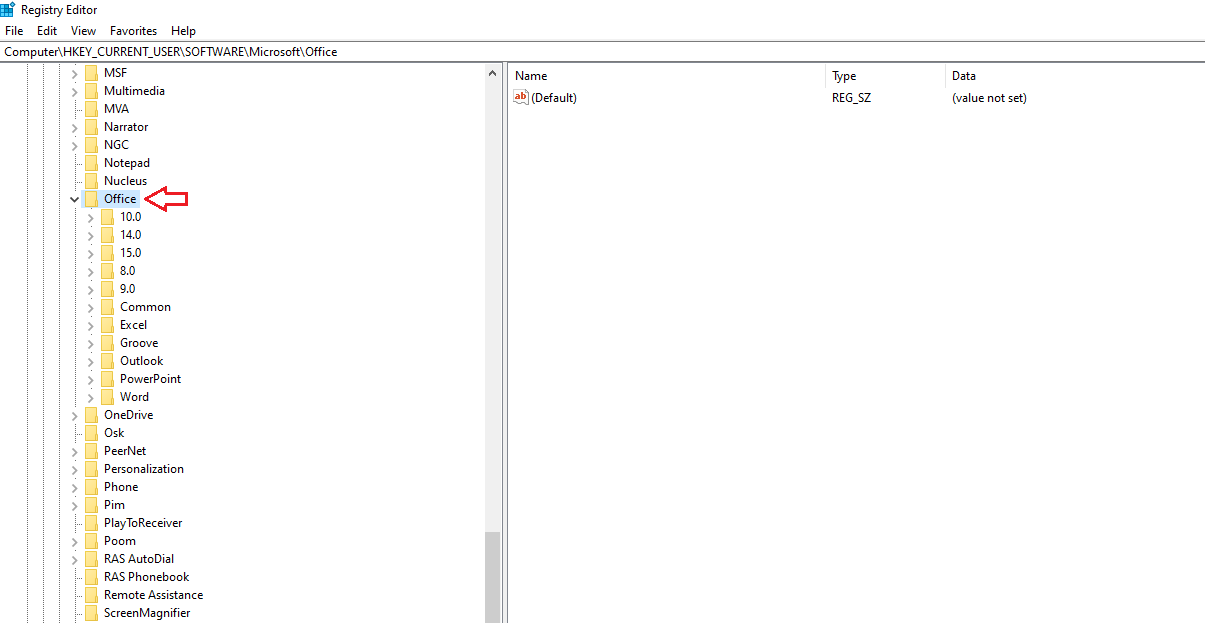Click the tree scrollbar up arrow
Image resolution: width=1205 pixels, height=623 pixels.
point(492,74)
